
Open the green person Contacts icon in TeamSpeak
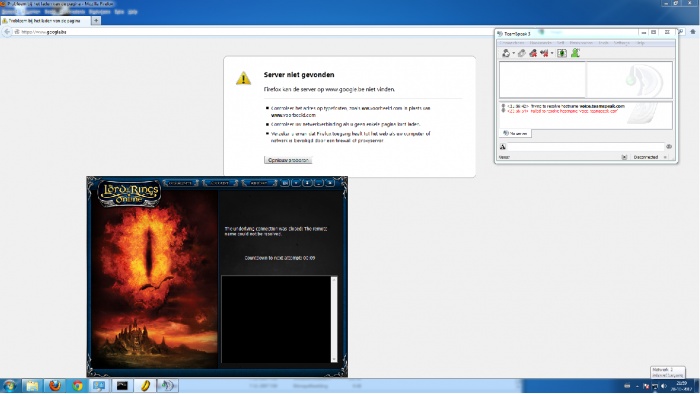click(575, 53)
